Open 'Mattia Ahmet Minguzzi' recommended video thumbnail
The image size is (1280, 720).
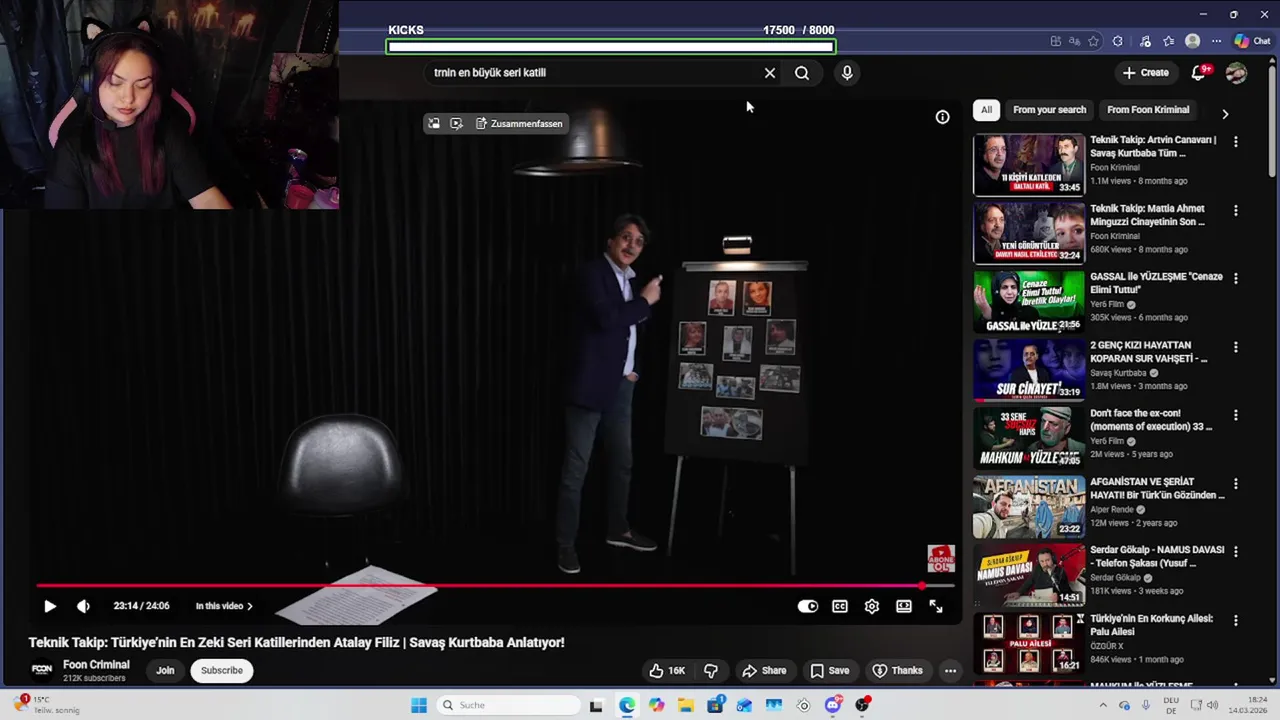click(x=1029, y=233)
